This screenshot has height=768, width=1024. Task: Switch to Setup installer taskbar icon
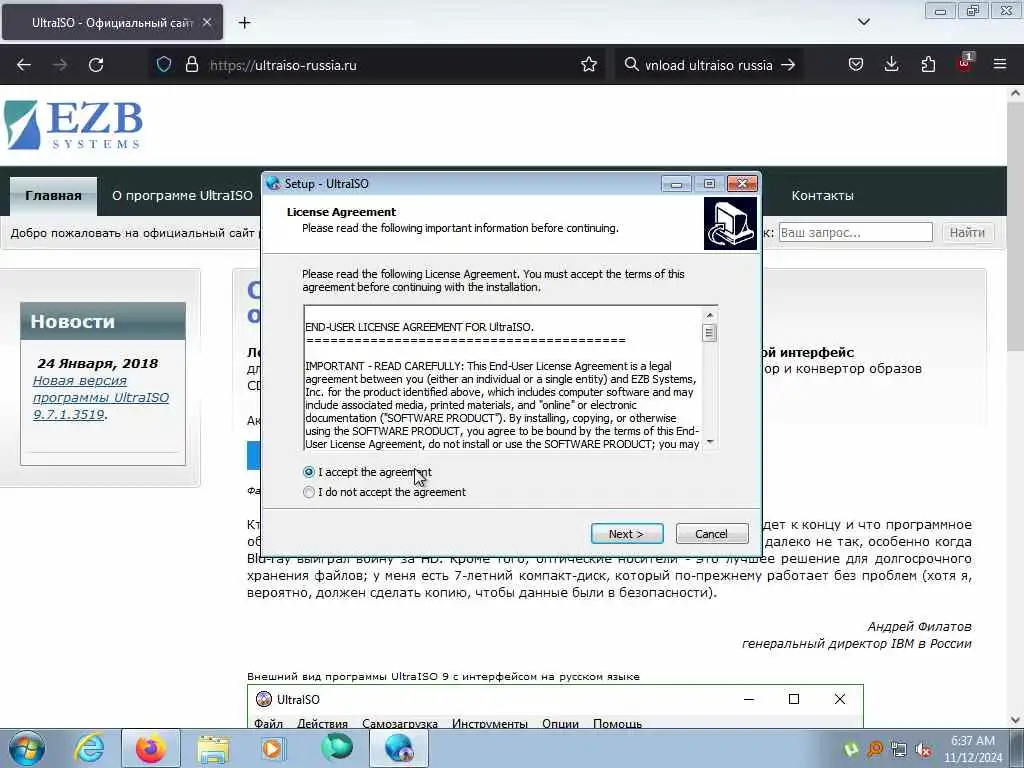pos(399,748)
